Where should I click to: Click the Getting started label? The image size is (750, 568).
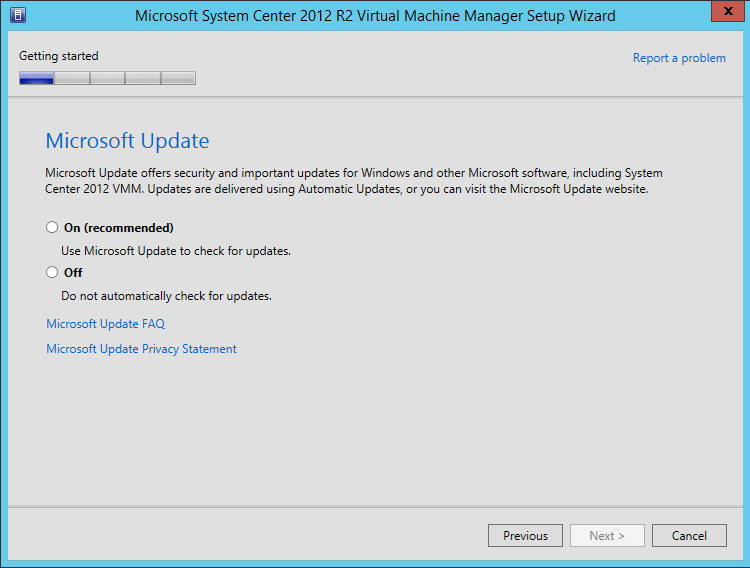coord(59,56)
